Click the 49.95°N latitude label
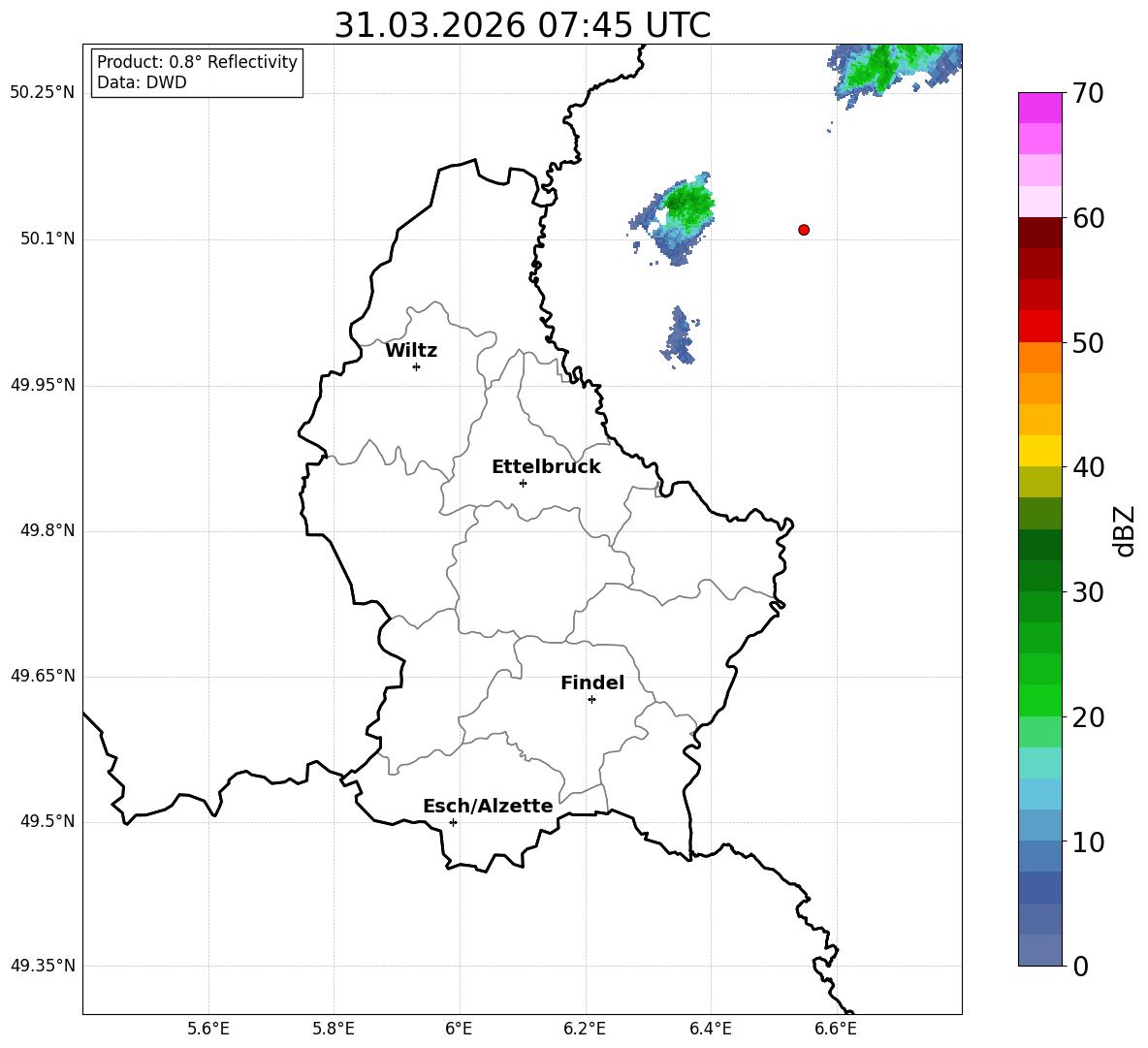Viewport: 1148px width, 1048px height. pos(43,384)
